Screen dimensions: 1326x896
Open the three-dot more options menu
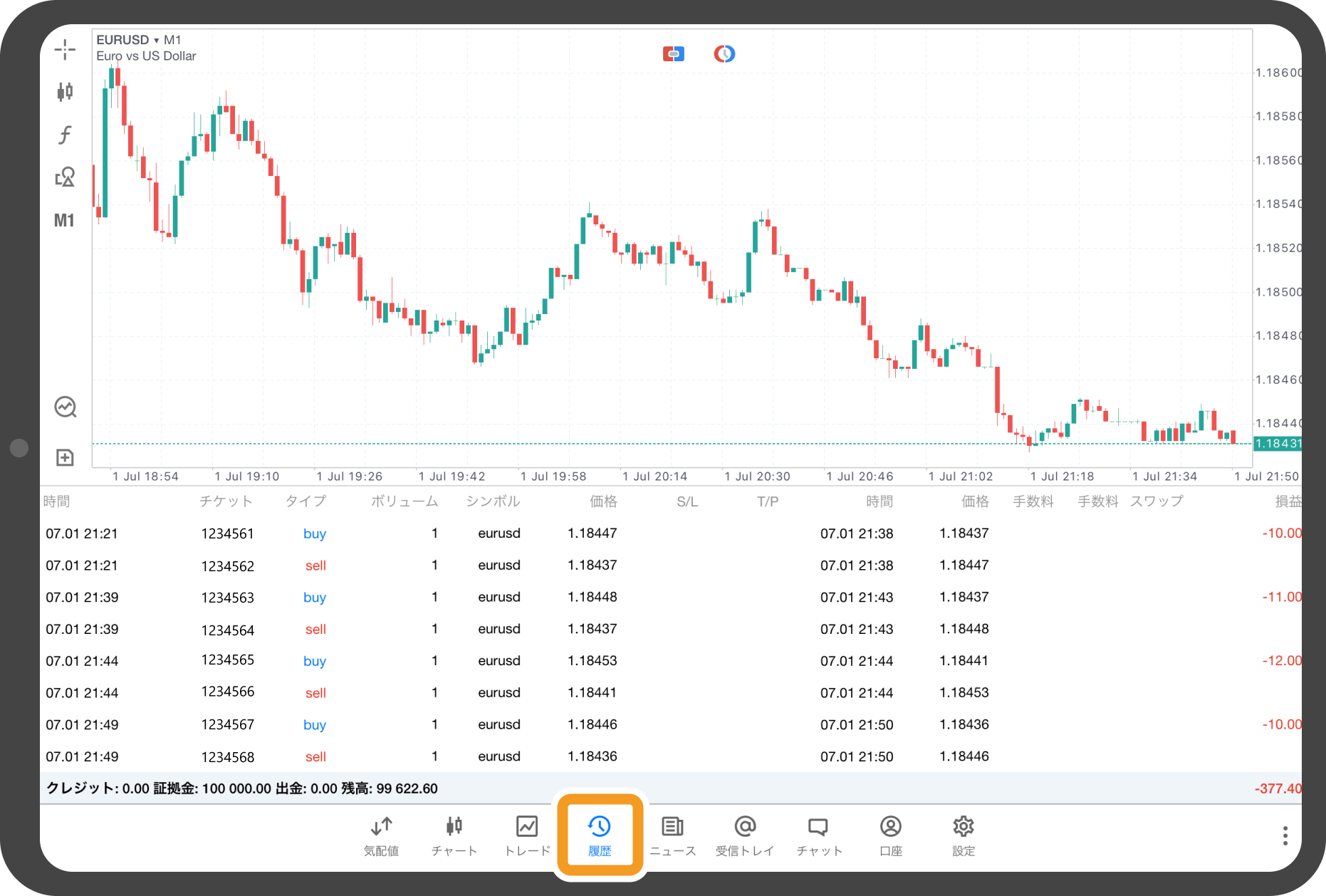pos(1285,835)
